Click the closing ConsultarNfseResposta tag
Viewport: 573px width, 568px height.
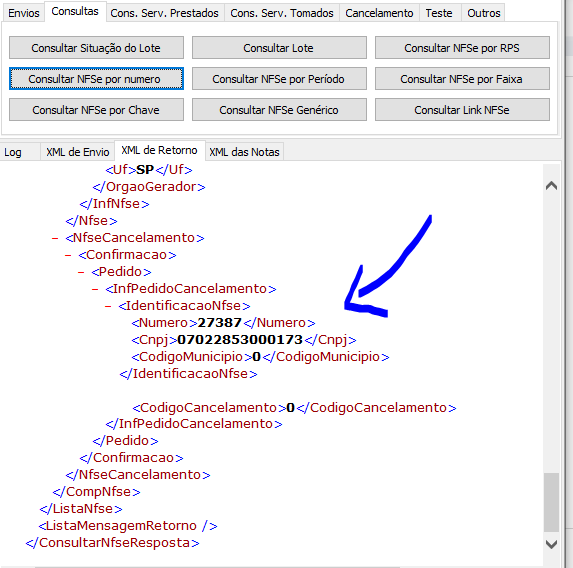coord(113,543)
